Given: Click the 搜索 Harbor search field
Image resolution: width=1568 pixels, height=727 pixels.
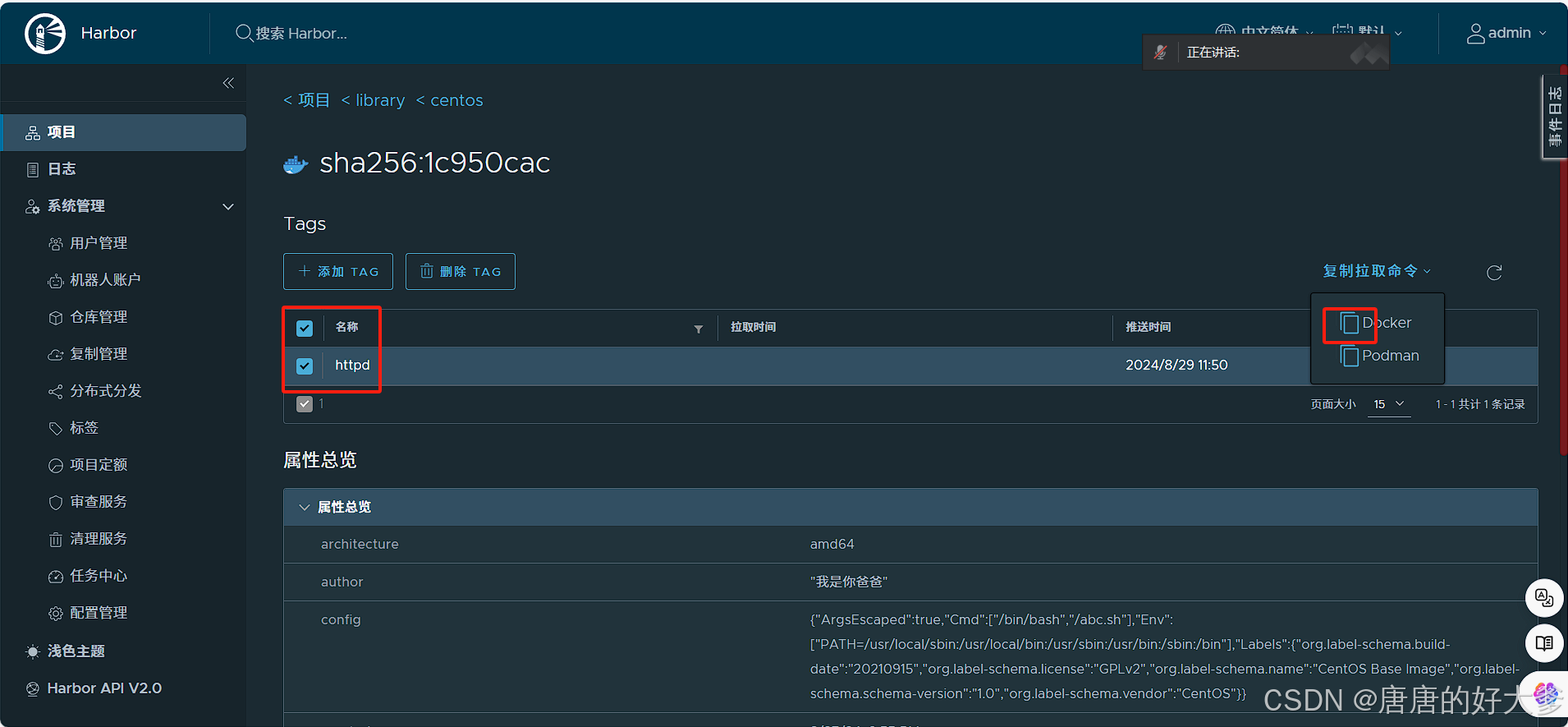Looking at the screenshot, I should (301, 33).
